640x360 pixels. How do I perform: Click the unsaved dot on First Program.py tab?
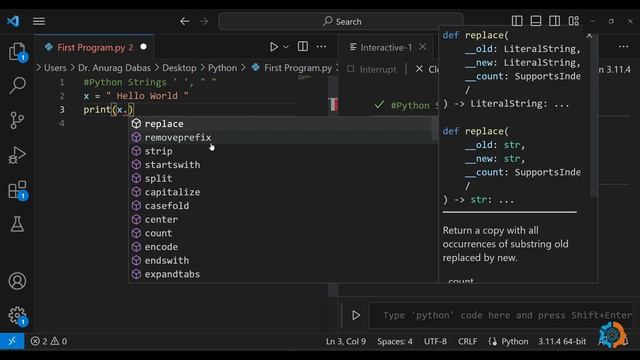coord(143,47)
